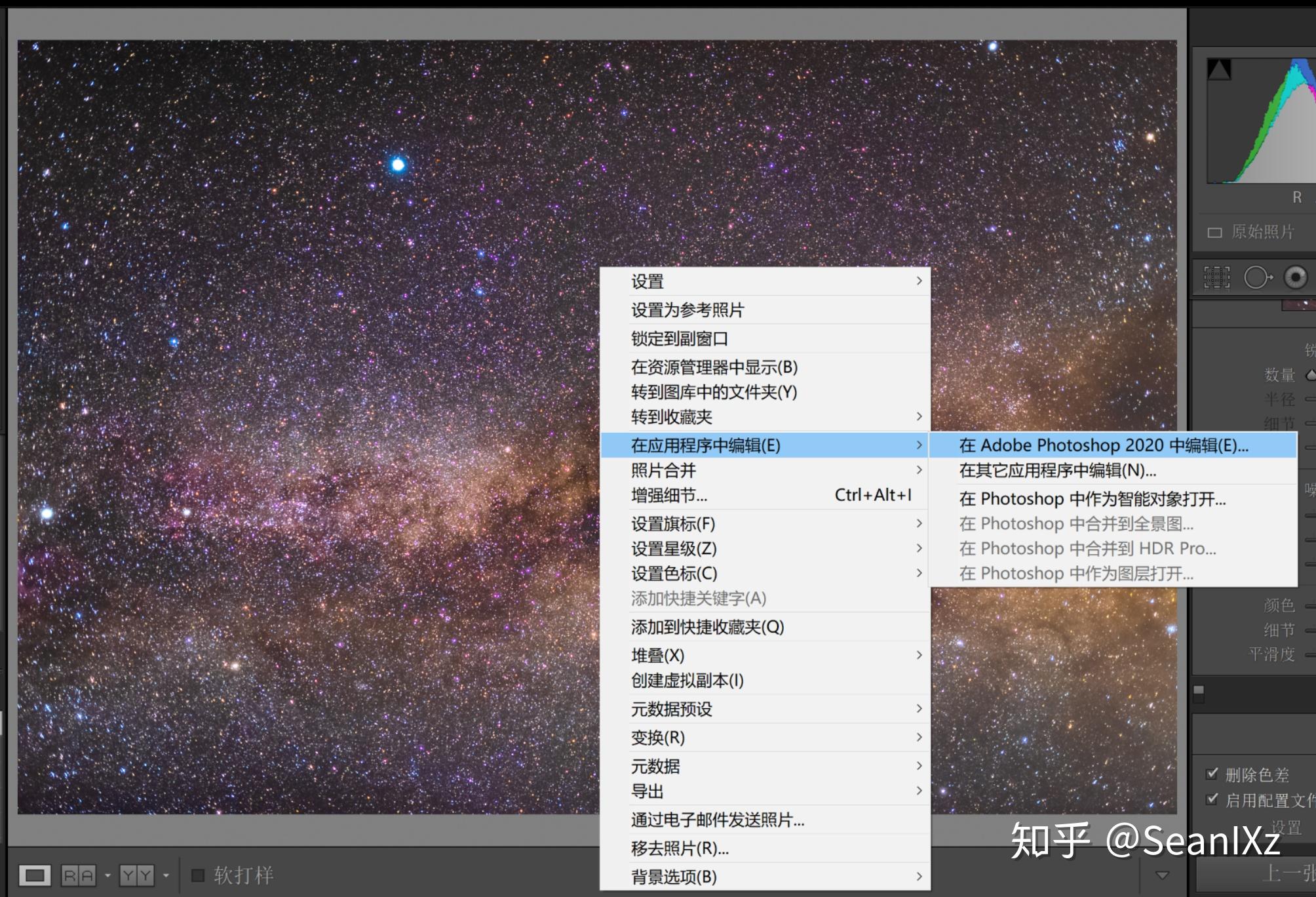This screenshot has height=897, width=1316.
Task: Switch to Loupe view in the bottom toolbar
Action: coord(36,875)
